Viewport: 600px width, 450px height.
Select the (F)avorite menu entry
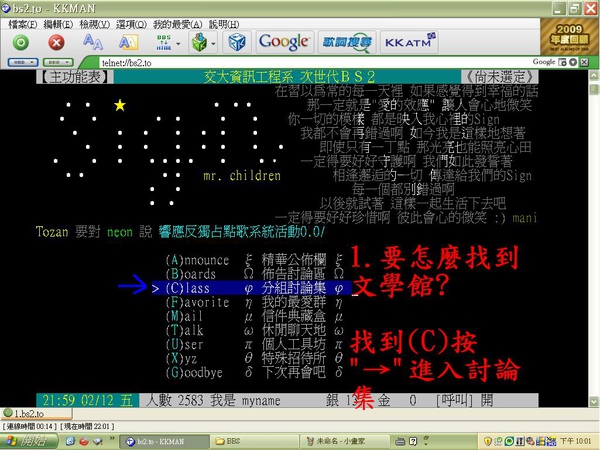[254, 302]
